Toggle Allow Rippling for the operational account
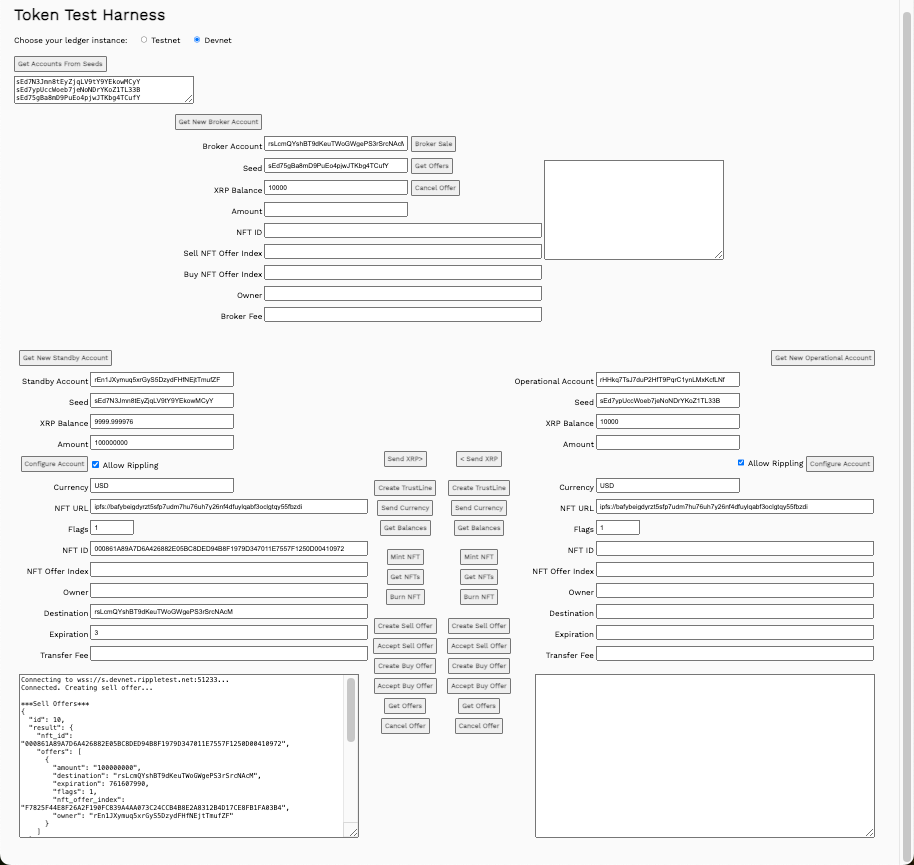Image resolution: width=914 pixels, height=865 pixels. 741,463
